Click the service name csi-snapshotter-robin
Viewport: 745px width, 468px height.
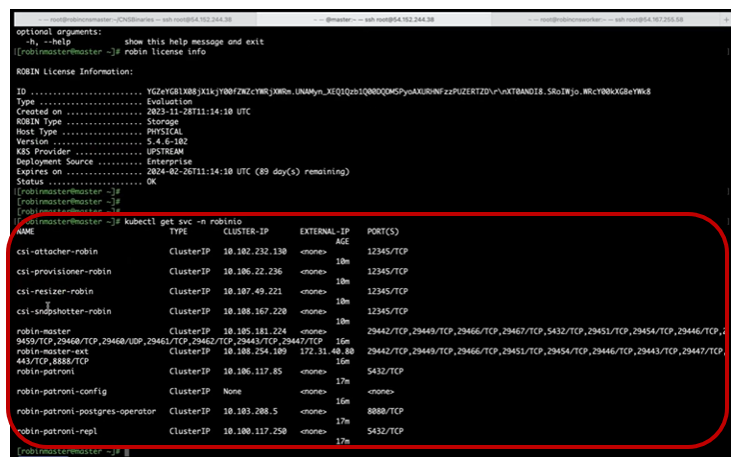[64, 311]
